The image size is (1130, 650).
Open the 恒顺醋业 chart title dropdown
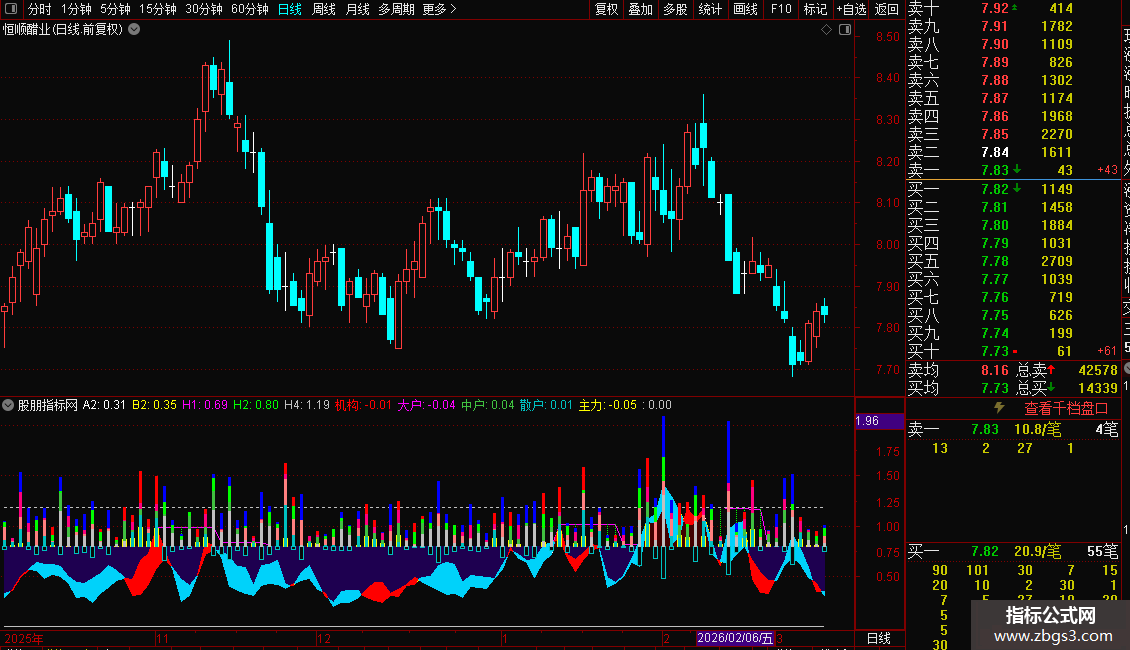[134, 30]
